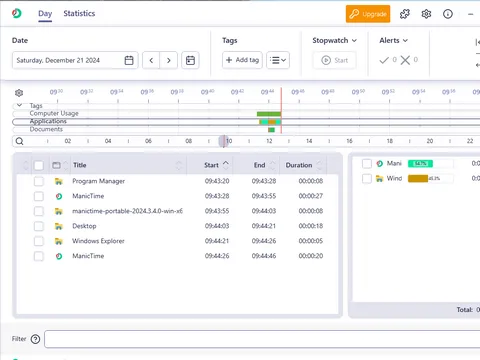Screen dimensions: 480x360
Task: Open settings gear in the top bar
Action: click(x=426, y=14)
